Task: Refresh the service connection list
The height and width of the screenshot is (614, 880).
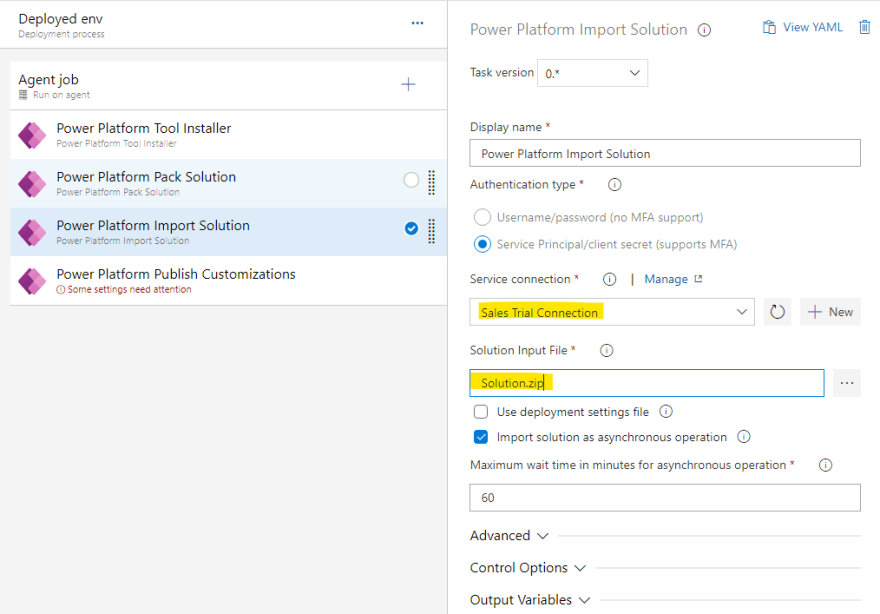Action: (x=777, y=312)
